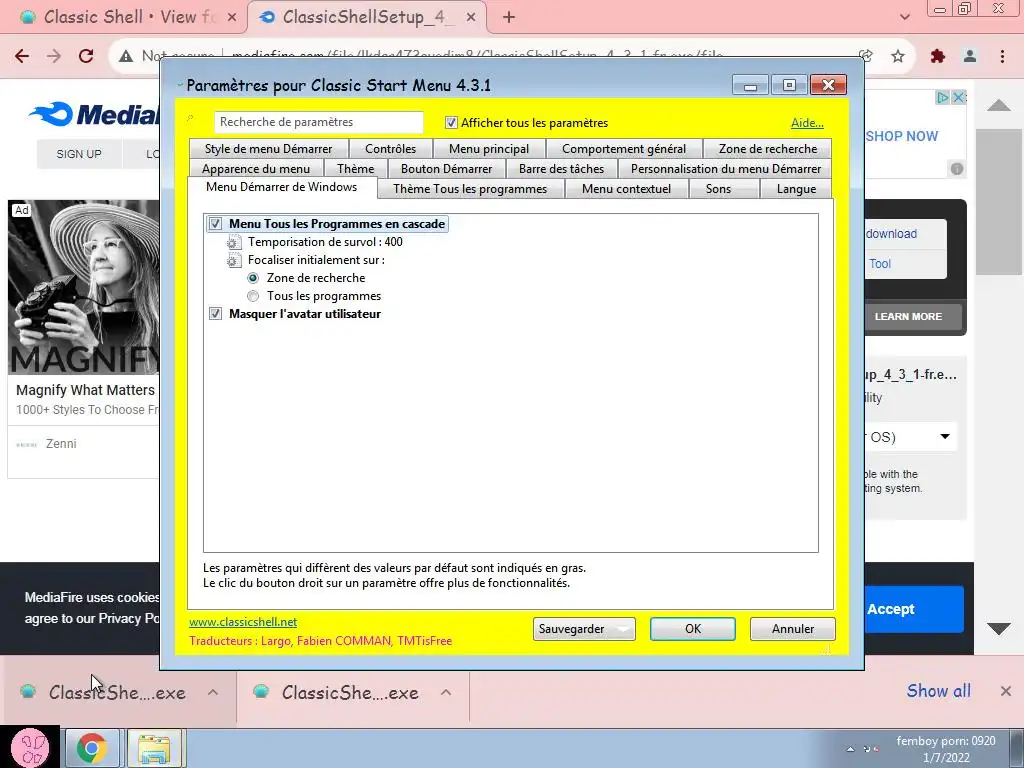This screenshot has height=768, width=1024.
Task: Click the Annuler button
Action: tap(793, 629)
